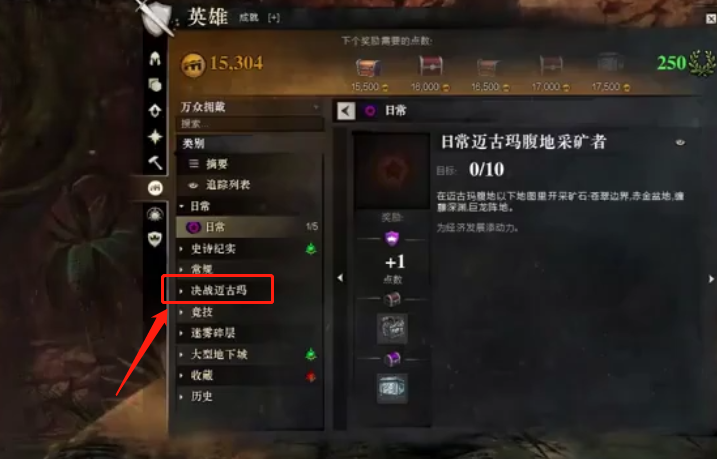Click the gold achievement points coin icon
717x459 pixels.
(193, 64)
